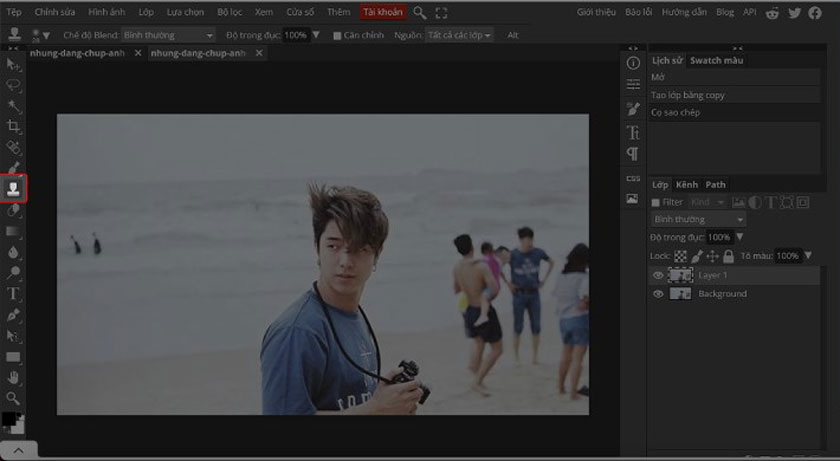Open the Blog link
The width and height of the screenshot is (840, 461).
(725, 12)
